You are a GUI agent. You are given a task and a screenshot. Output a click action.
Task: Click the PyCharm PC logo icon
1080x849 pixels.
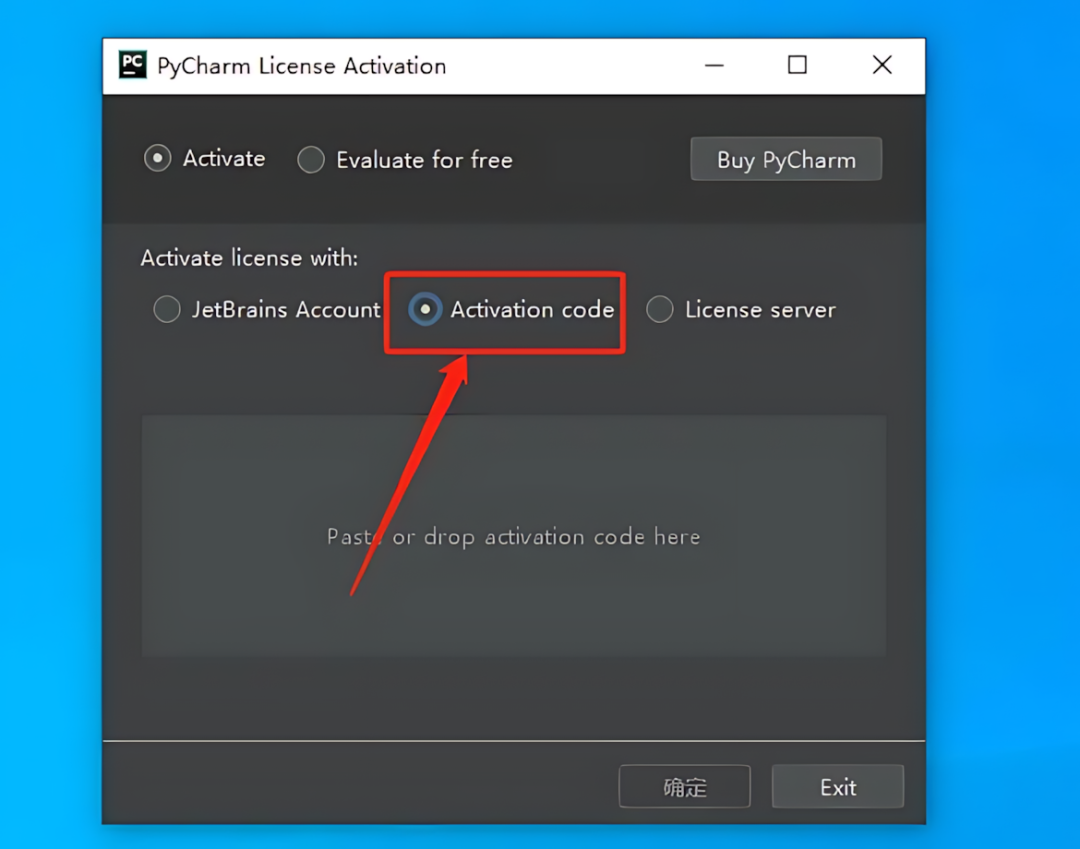coord(132,65)
